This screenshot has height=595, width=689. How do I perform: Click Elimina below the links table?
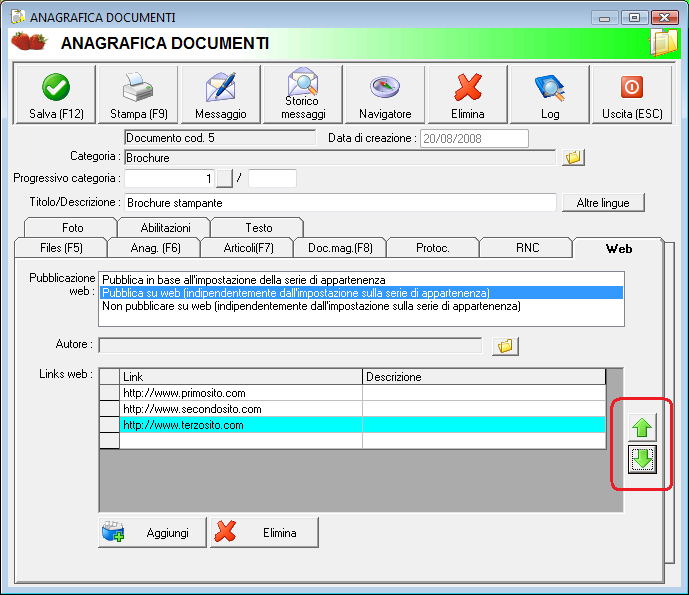tap(265, 533)
